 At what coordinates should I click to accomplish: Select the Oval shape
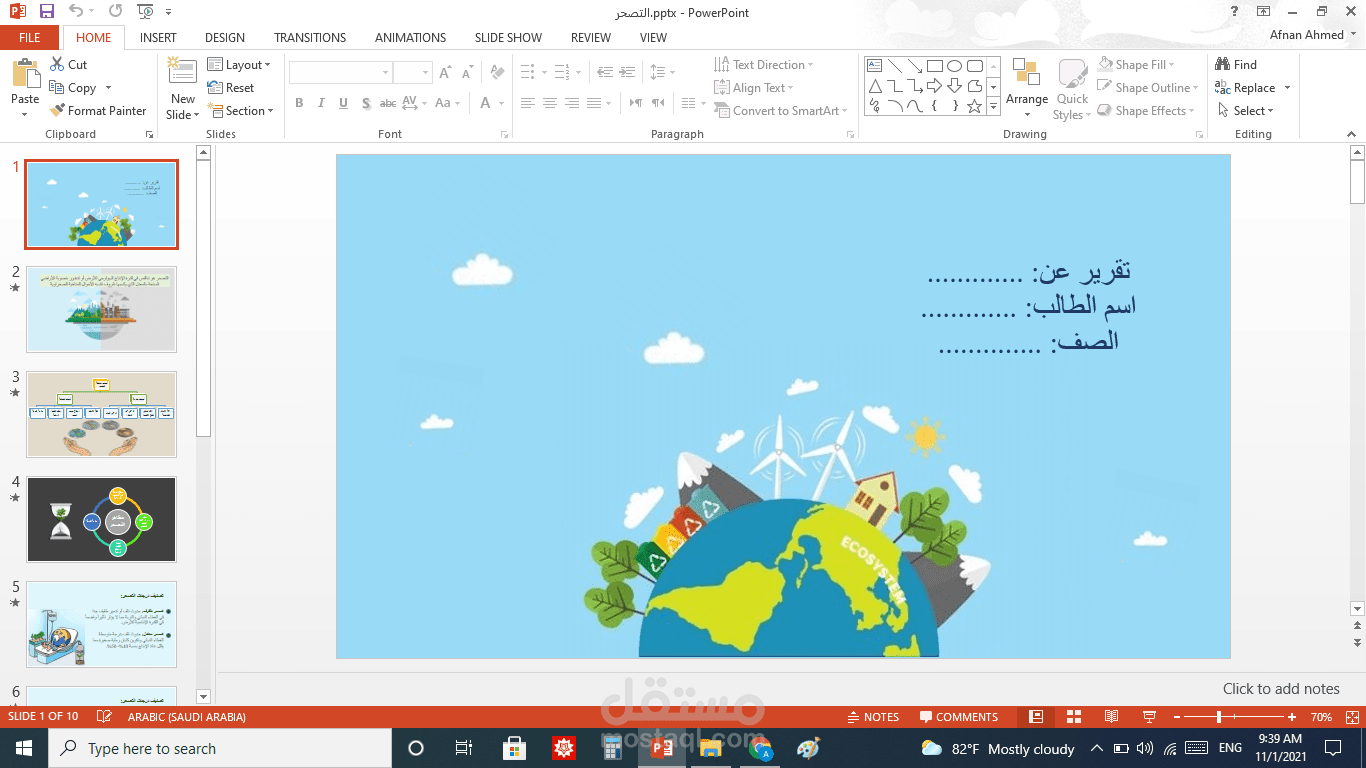tap(954, 66)
